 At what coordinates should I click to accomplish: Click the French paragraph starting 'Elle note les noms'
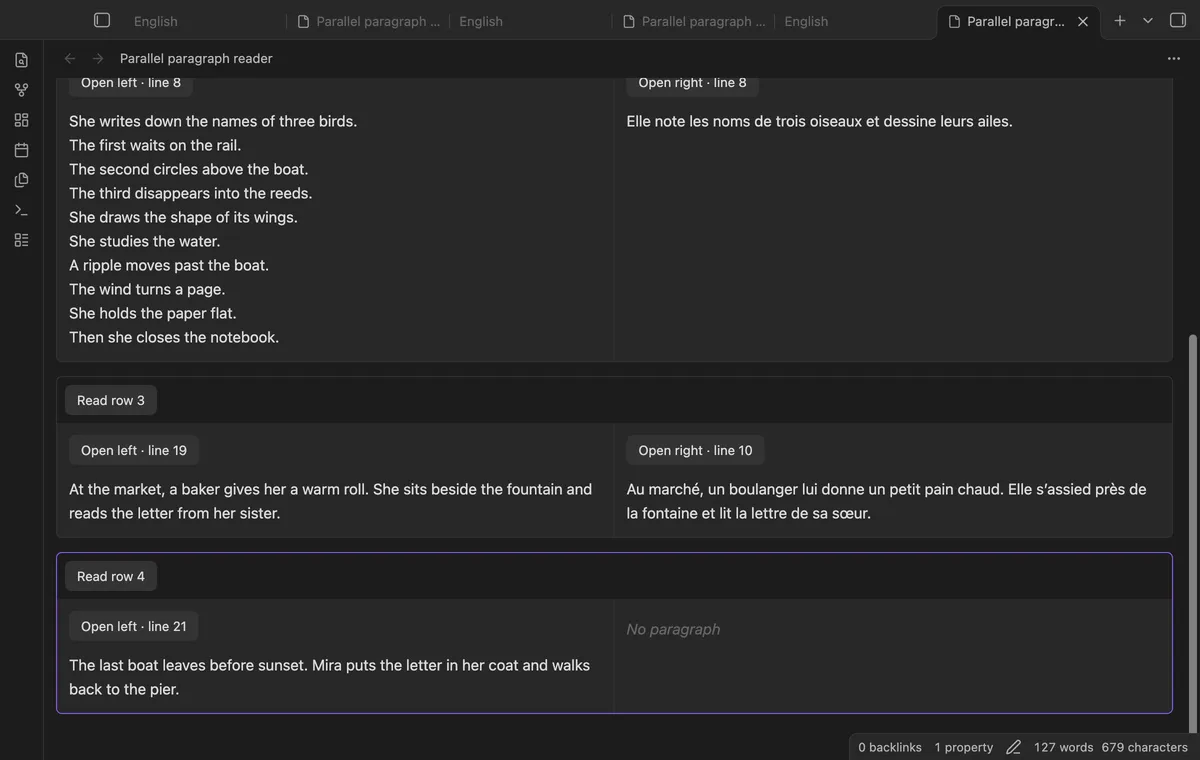pyautogui.click(x=820, y=121)
